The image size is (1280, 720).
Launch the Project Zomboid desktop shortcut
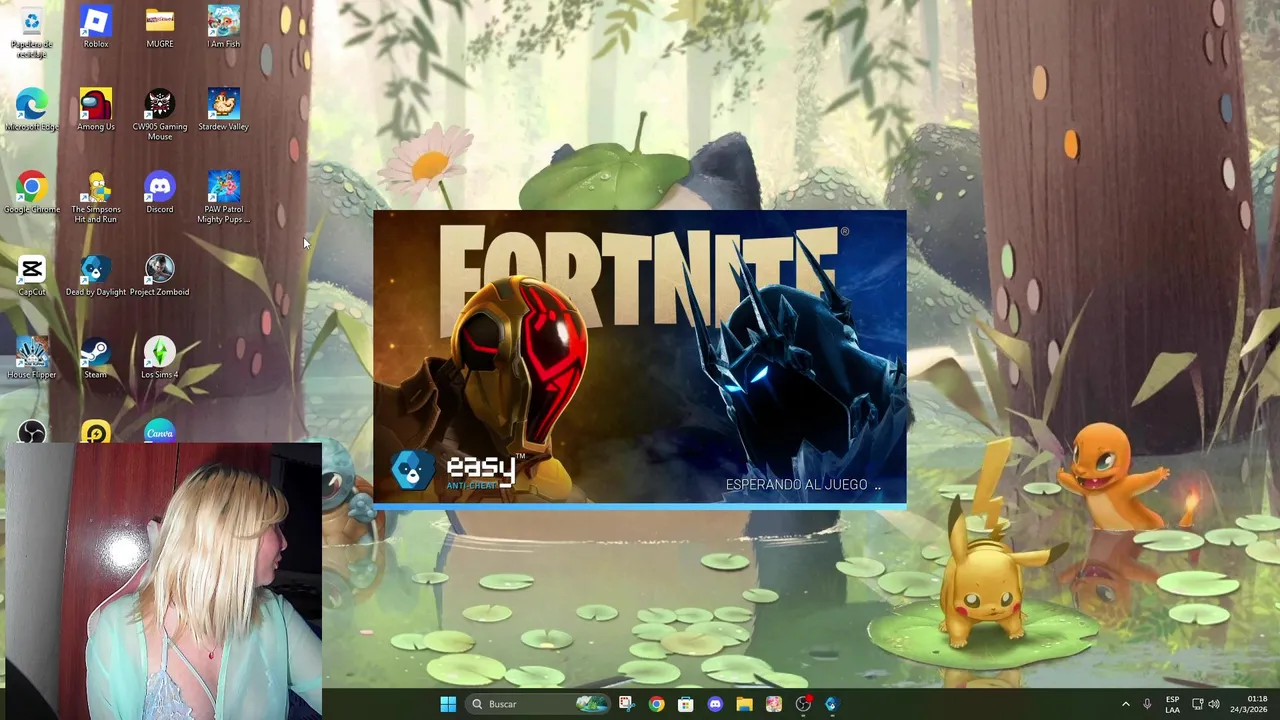tap(160, 276)
